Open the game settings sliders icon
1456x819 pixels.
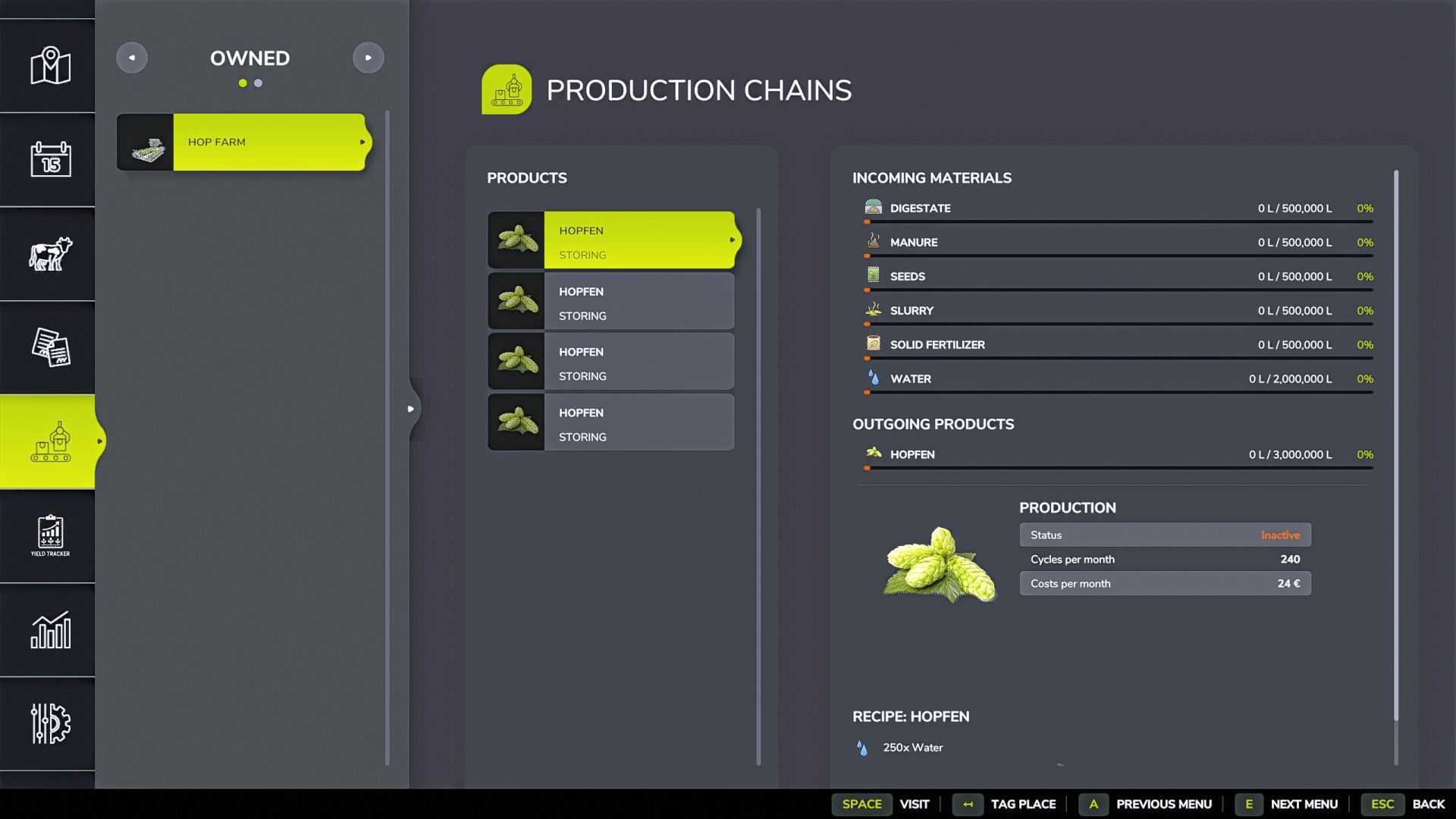pyautogui.click(x=50, y=723)
